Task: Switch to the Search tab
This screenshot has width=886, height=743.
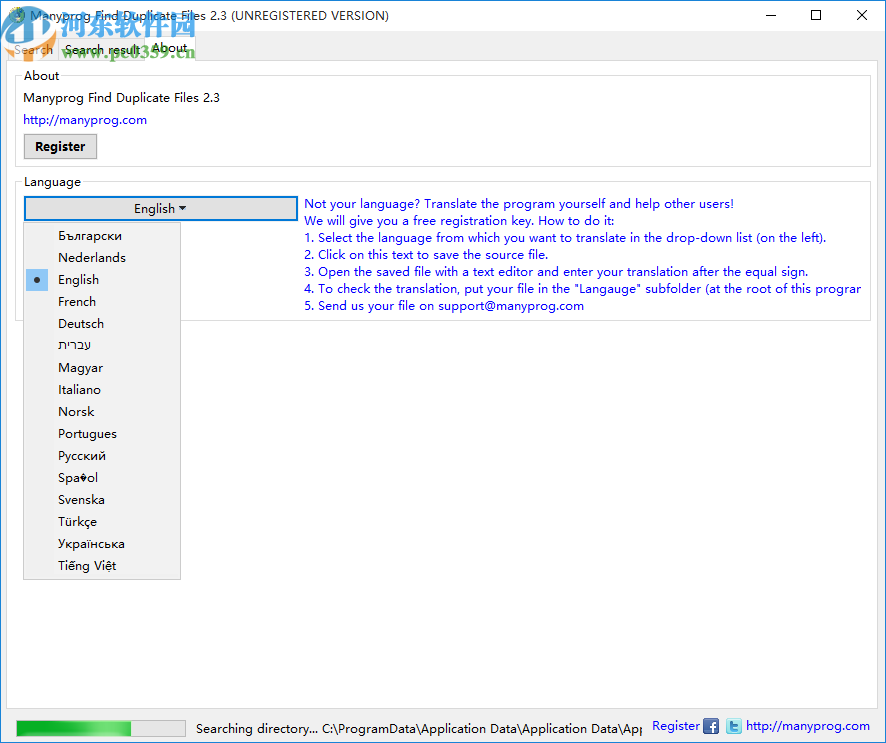Action: pos(33,50)
